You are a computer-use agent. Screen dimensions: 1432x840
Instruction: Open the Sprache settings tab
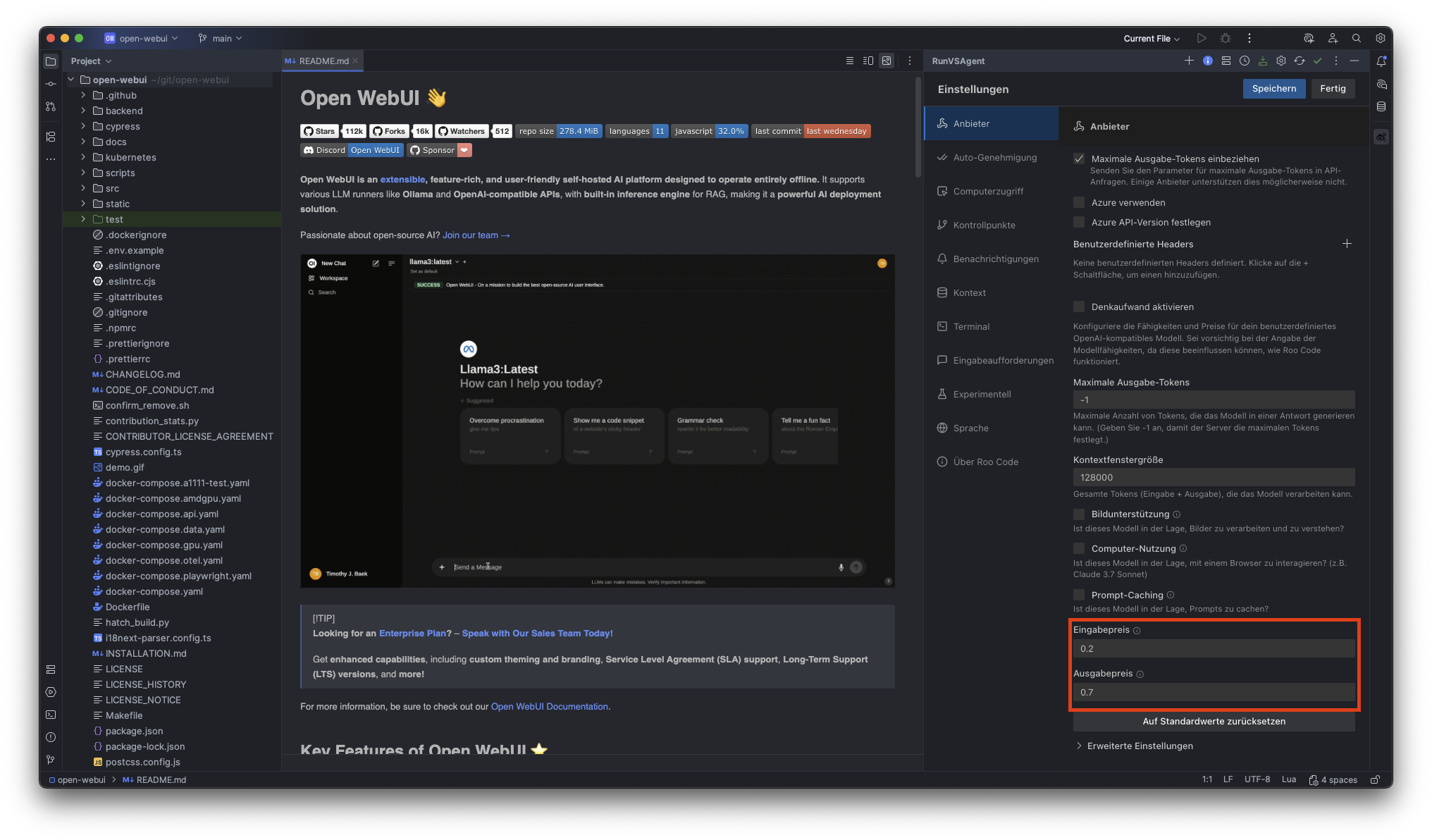tap(992, 428)
